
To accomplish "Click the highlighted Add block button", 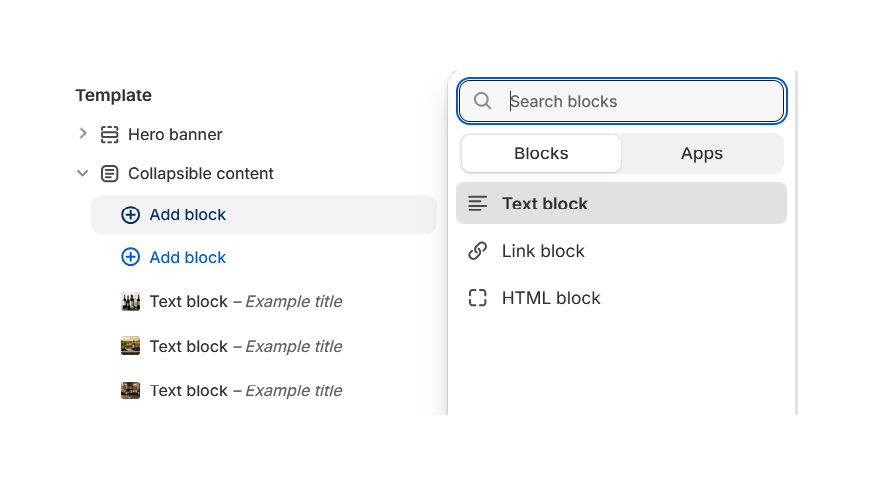I will (x=264, y=215).
